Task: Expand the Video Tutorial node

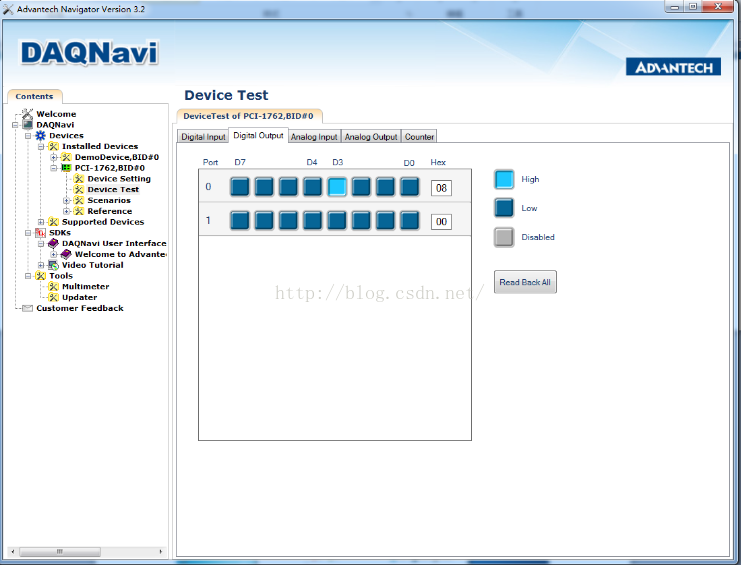Action: tap(41, 265)
